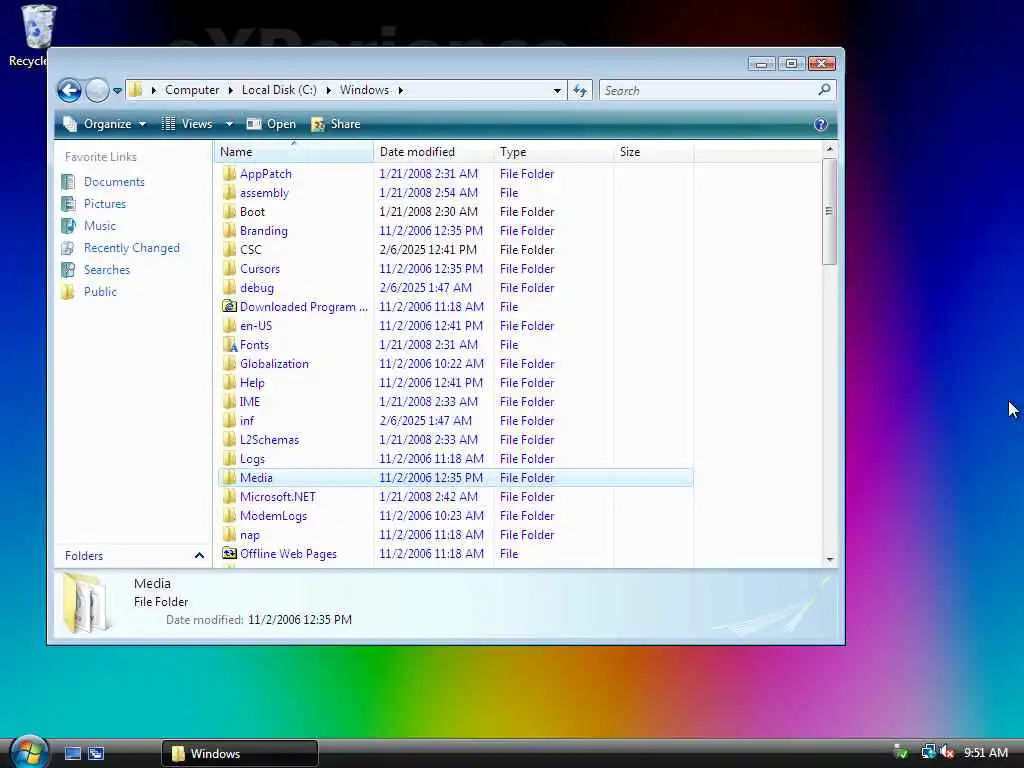Open Pictures favorite link
The height and width of the screenshot is (768, 1024).
click(104, 204)
